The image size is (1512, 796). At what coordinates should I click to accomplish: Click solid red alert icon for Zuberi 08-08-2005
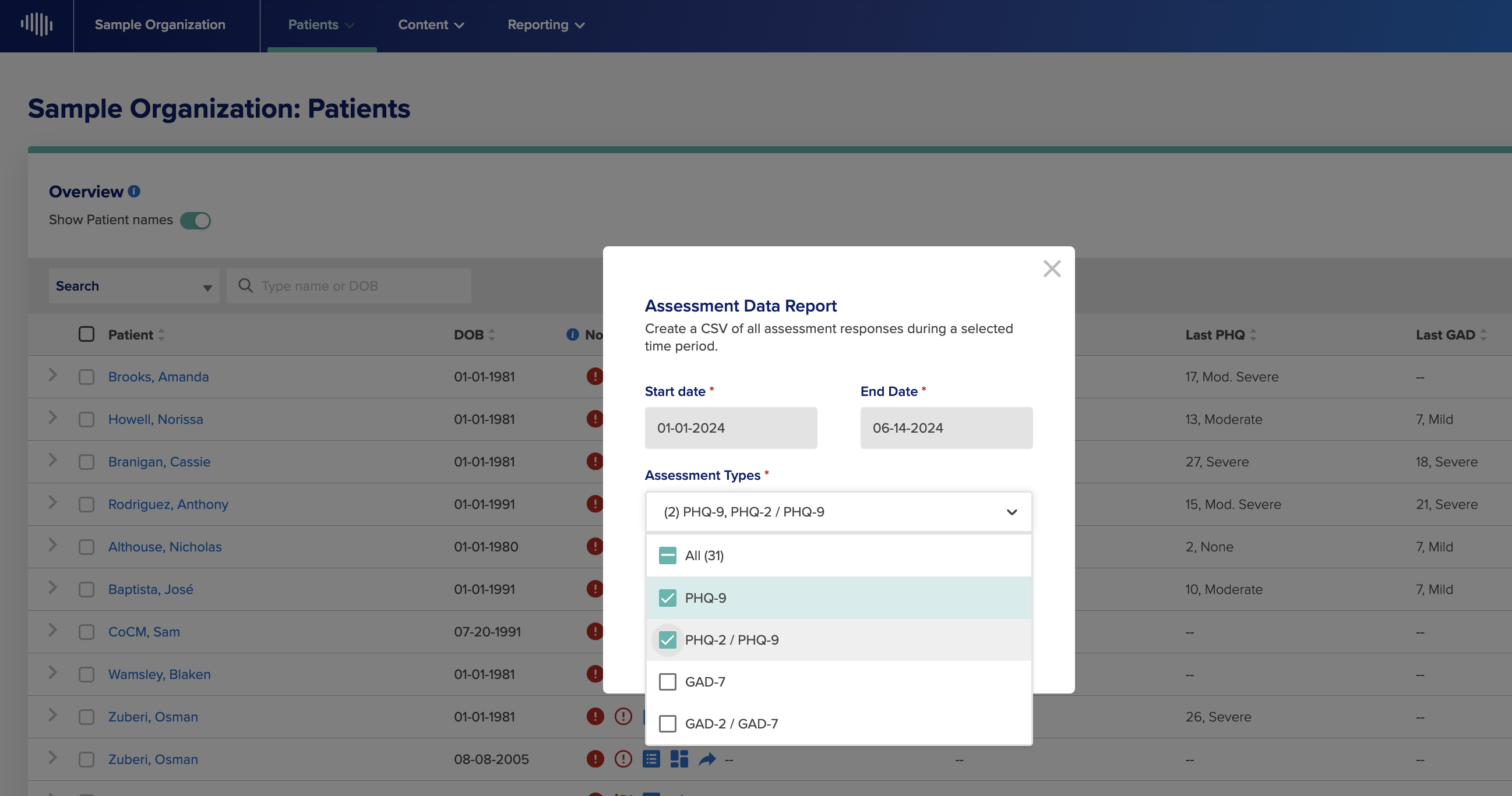pyautogui.click(x=595, y=759)
